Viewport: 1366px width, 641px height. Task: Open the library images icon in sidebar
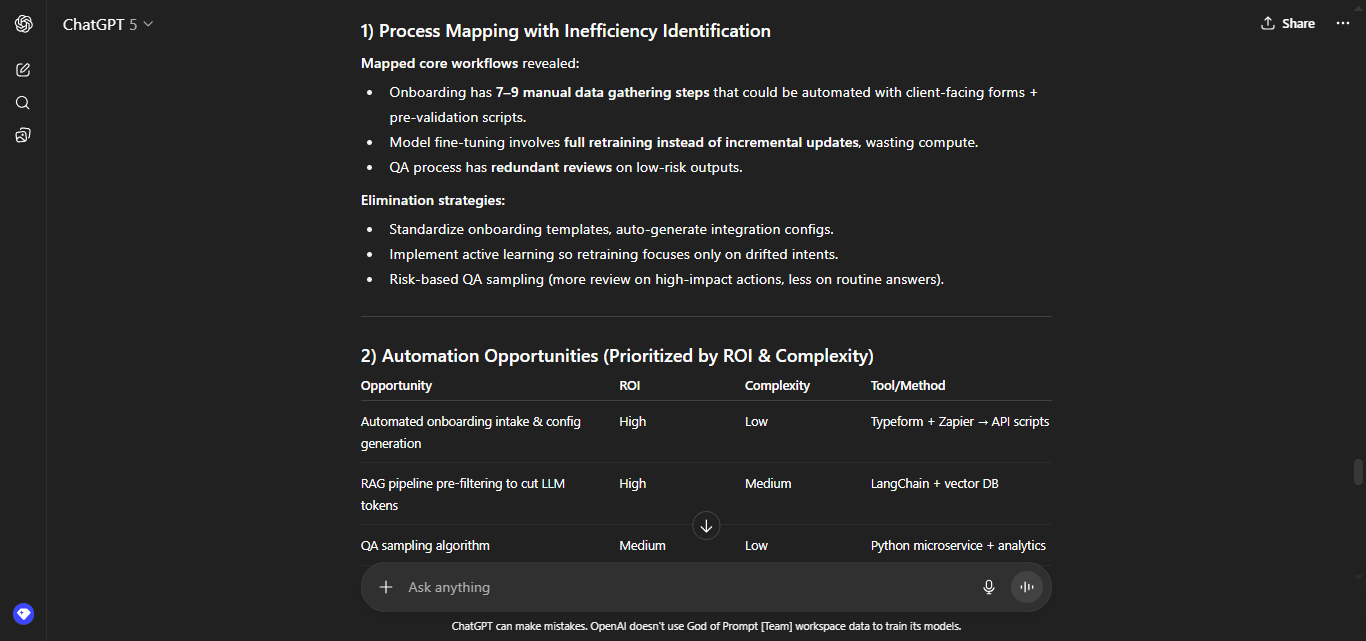point(23,135)
